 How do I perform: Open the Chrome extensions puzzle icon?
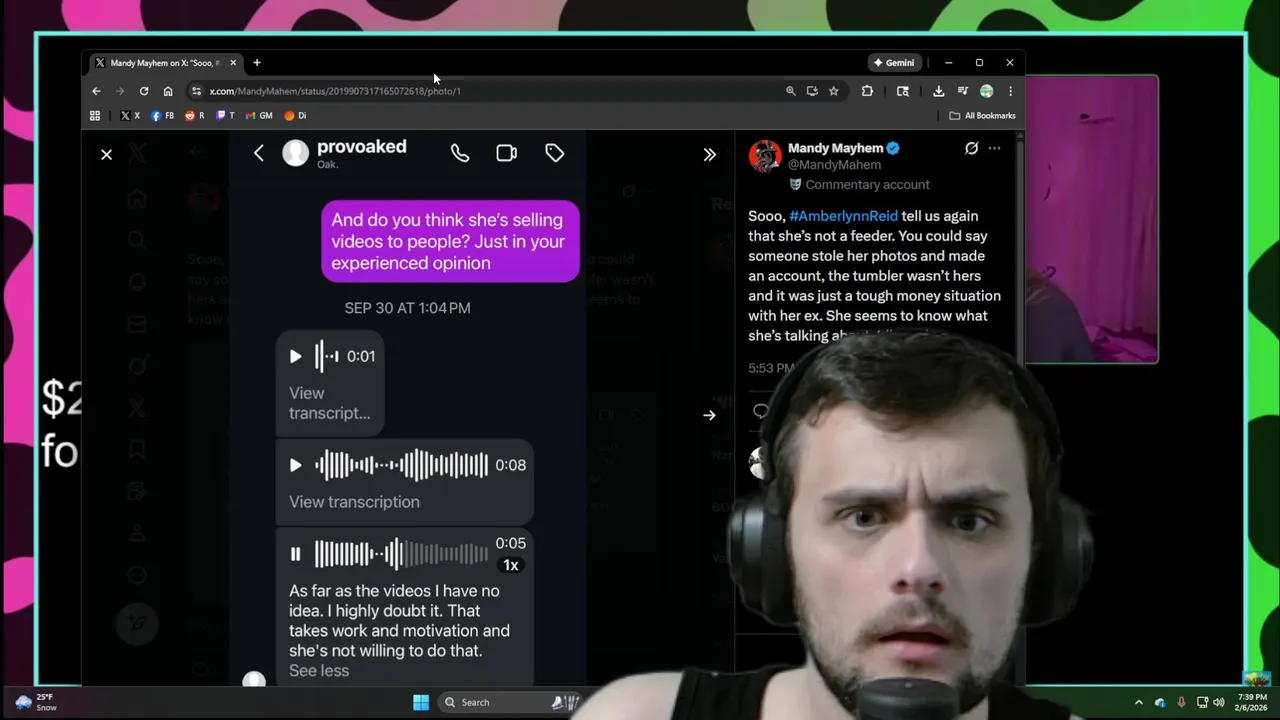[x=867, y=91]
